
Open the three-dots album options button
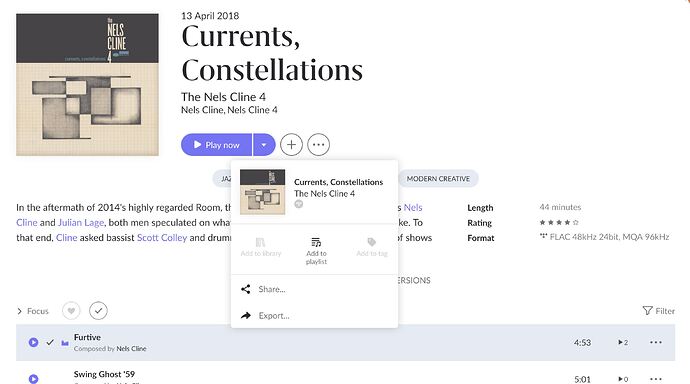[319, 145]
